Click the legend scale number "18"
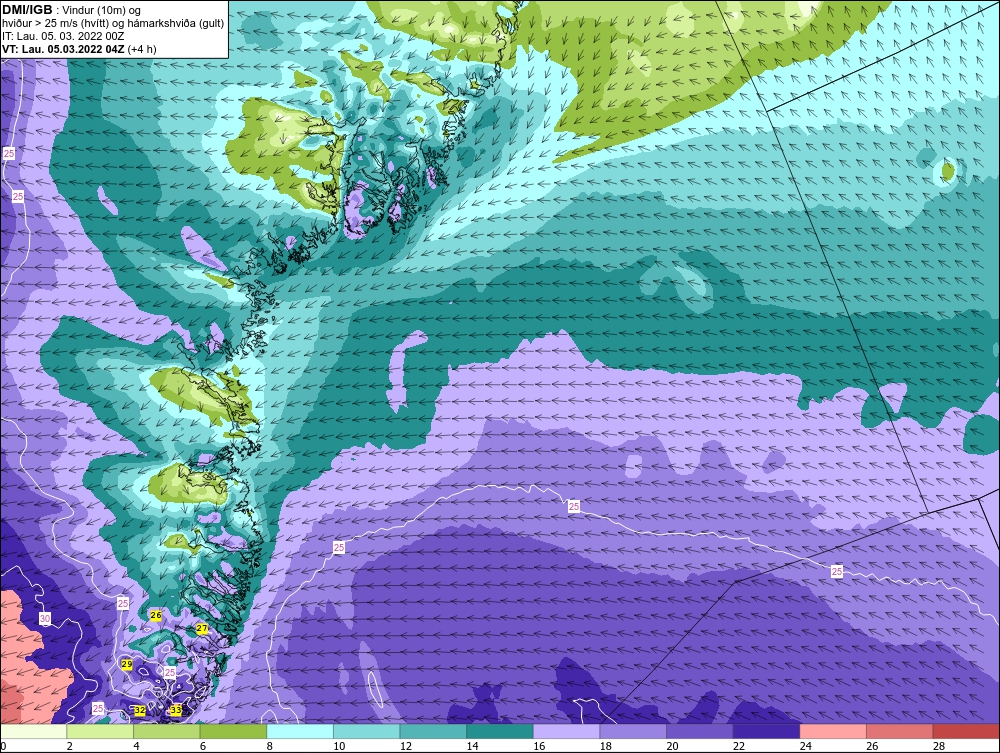Viewport: 1000px width, 753px height. [x=605, y=746]
